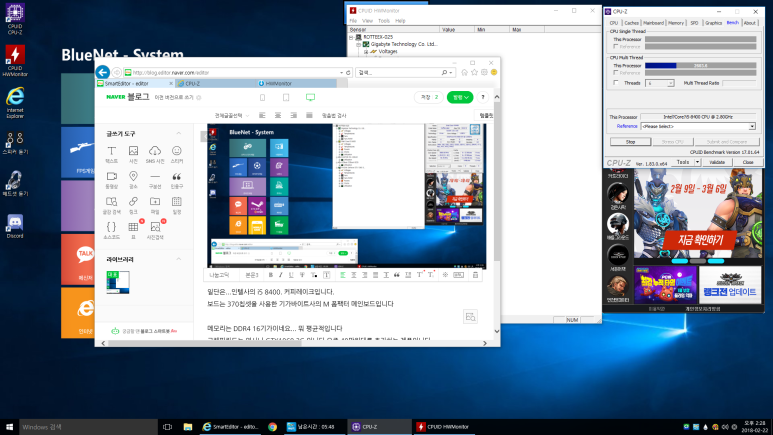Open the Schedule calendar tool

tap(176, 205)
